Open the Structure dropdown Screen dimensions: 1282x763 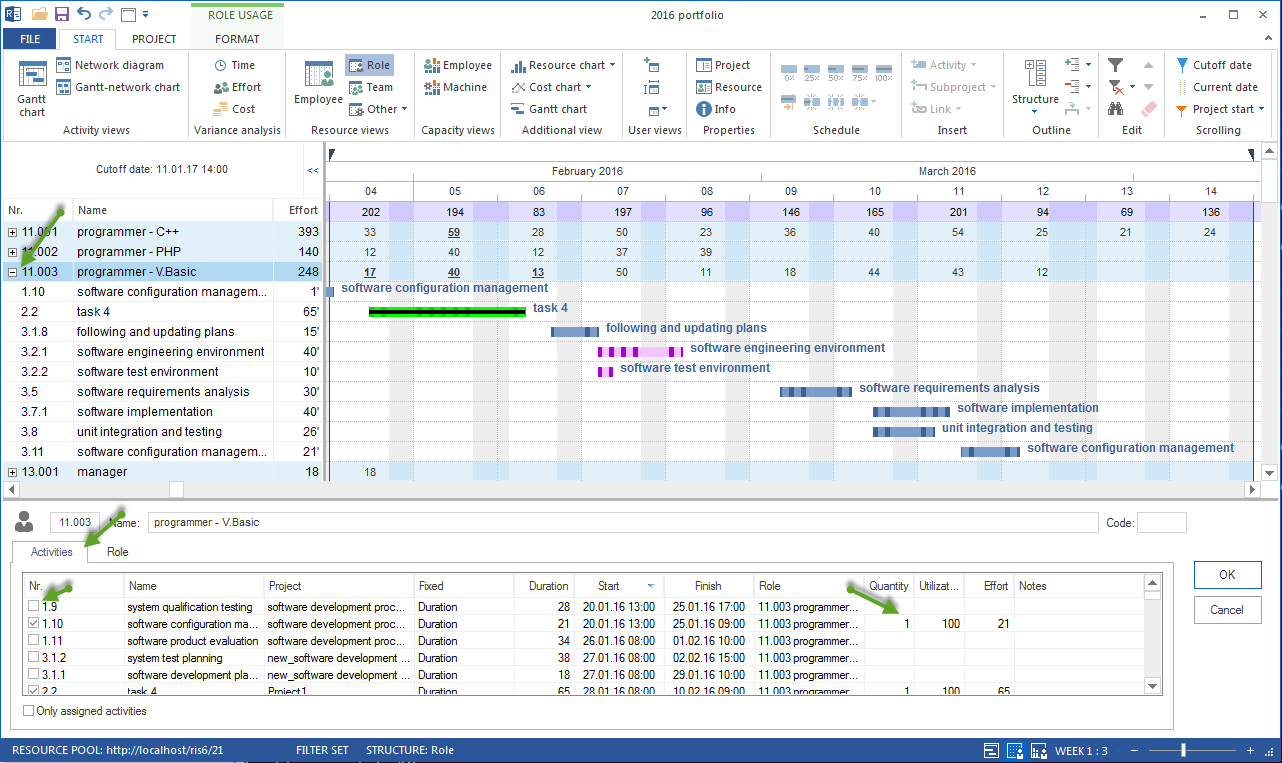coord(1035,88)
